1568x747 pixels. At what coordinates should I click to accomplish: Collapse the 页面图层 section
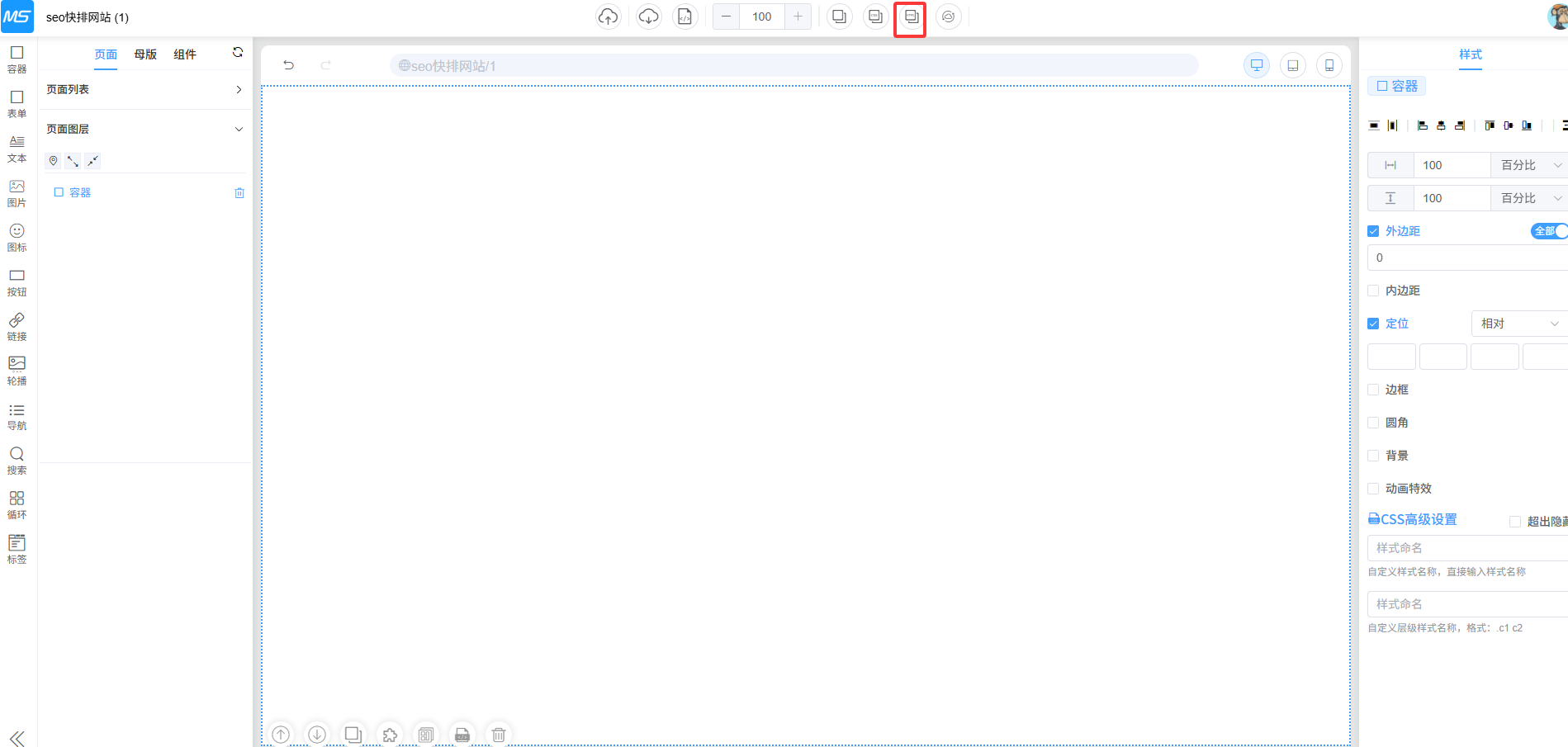(239, 129)
